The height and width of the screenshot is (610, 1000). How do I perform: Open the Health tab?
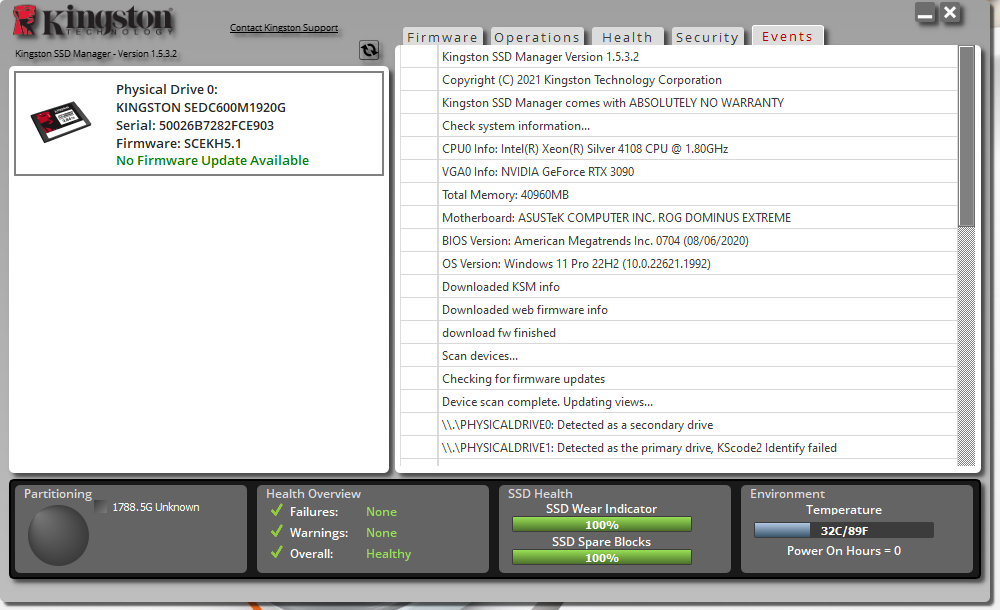[x=628, y=37]
